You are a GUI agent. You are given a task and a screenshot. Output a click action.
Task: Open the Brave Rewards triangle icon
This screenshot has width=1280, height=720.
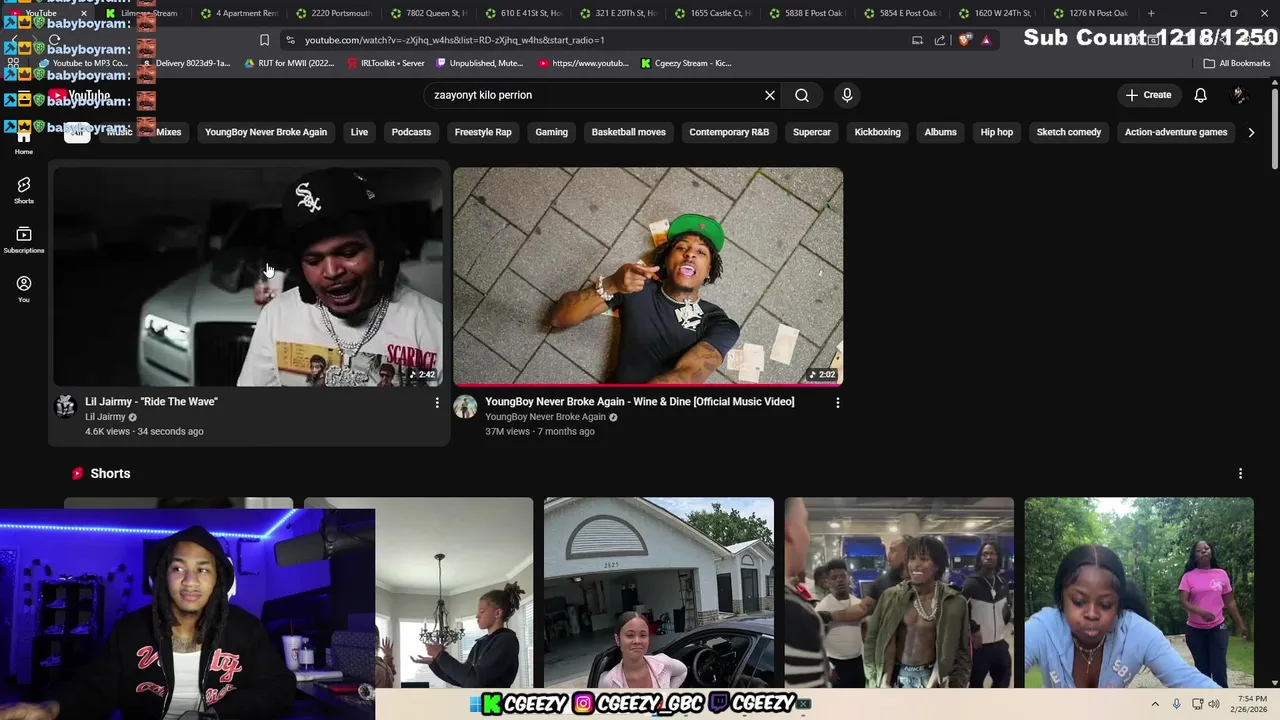pos(986,40)
